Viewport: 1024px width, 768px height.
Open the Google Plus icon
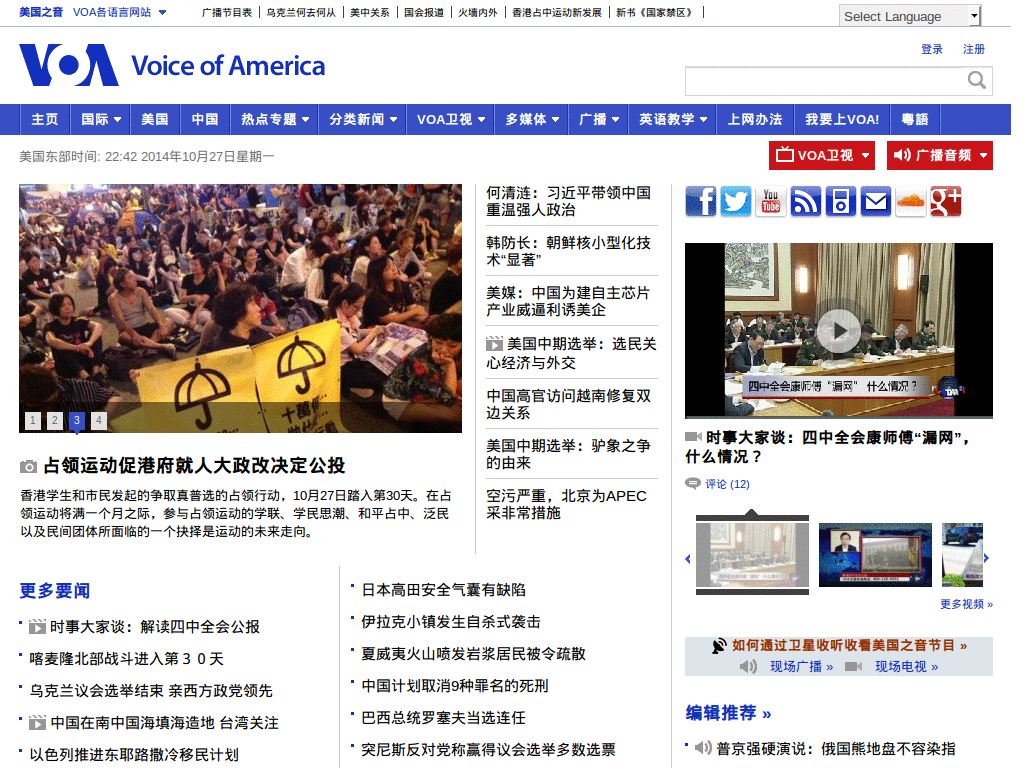[x=946, y=201]
